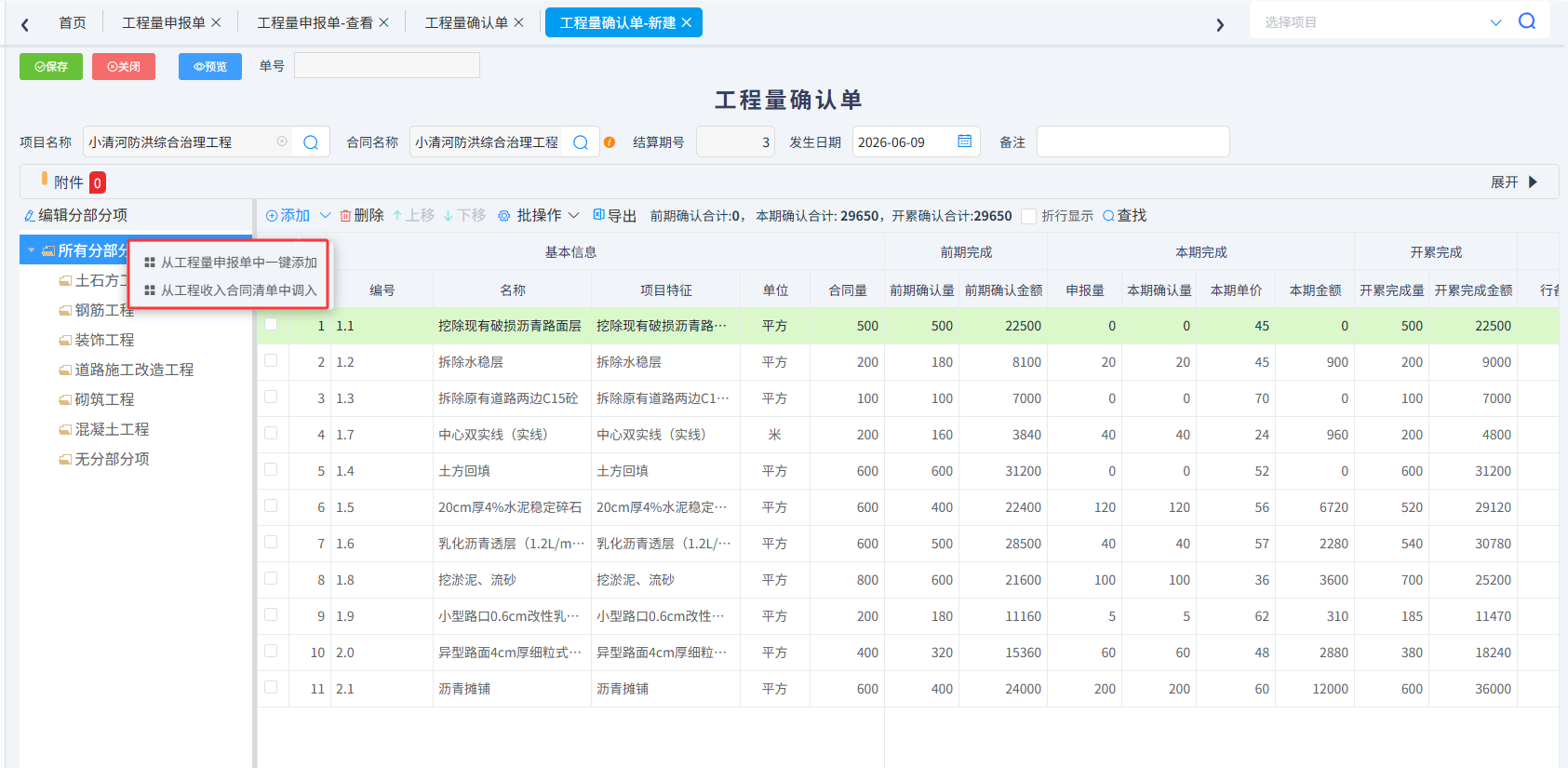Image resolution: width=1568 pixels, height=768 pixels.
Task: Click 下移 move down in toolbar
Action: pyautogui.click(x=464, y=216)
